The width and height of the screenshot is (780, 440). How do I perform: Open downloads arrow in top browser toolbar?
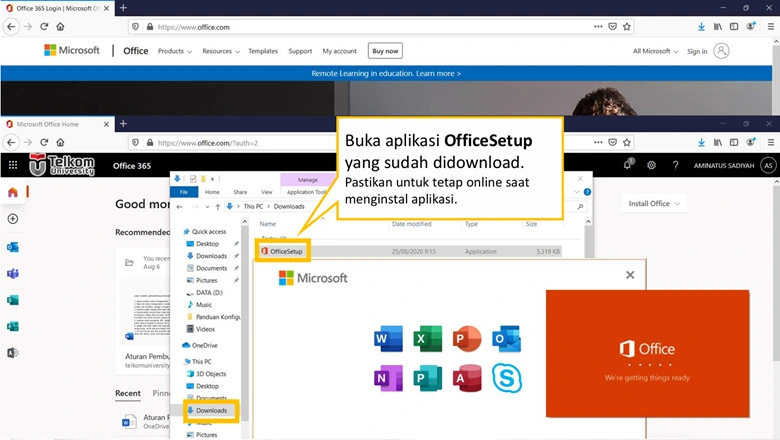(701, 27)
